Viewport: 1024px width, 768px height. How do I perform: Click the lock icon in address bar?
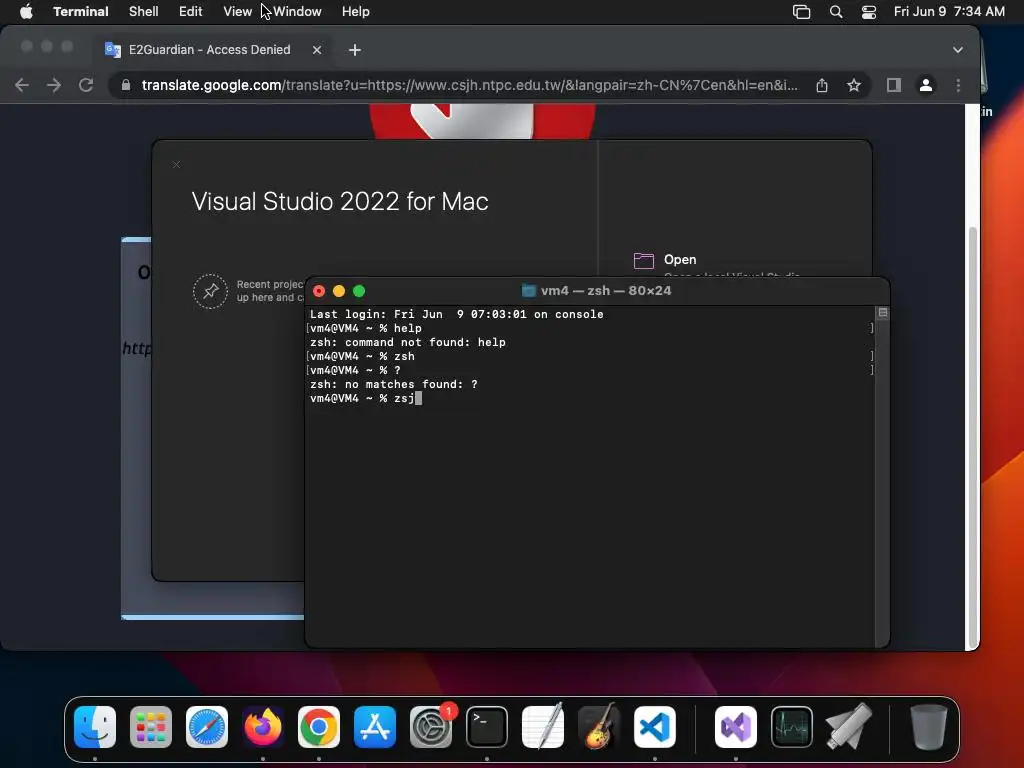coord(126,85)
